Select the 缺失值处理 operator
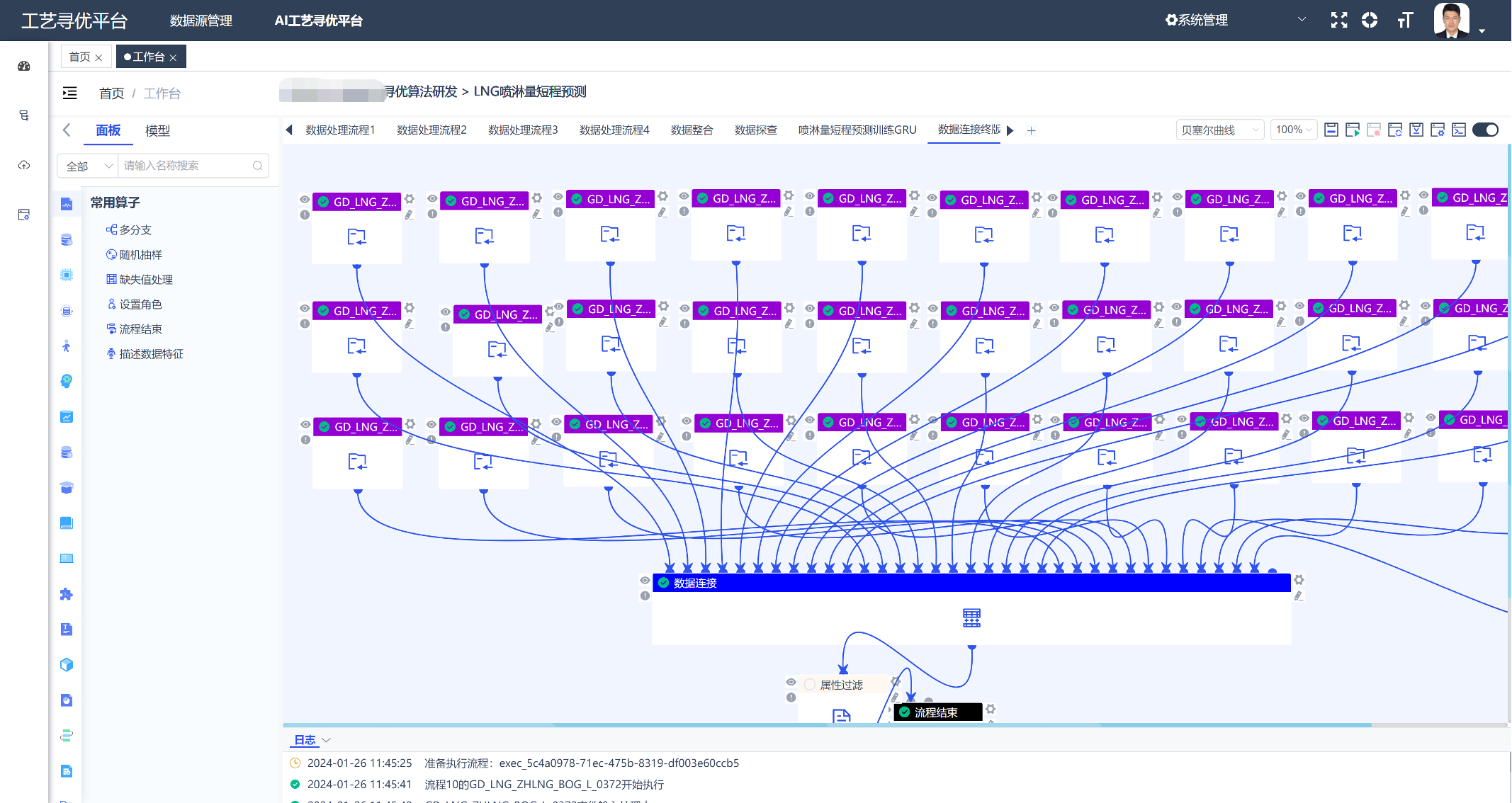1512x803 pixels. click(146, 280)
